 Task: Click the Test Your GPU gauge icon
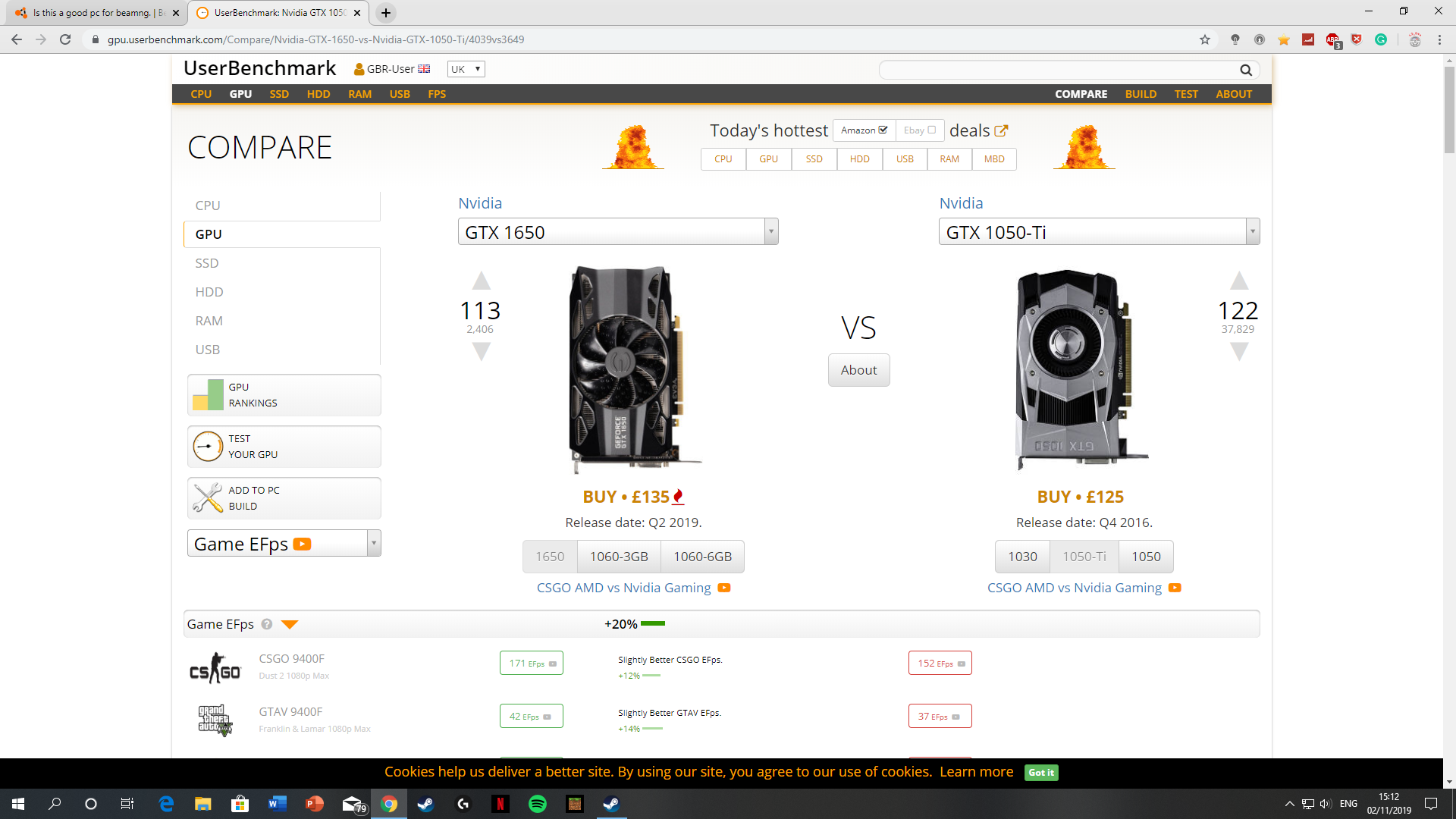[208, 447]
